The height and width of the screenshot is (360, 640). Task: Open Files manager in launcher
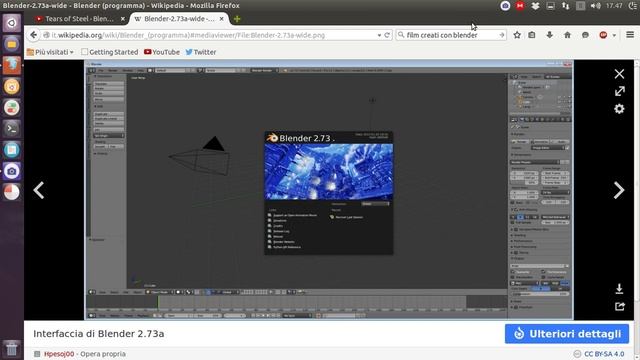pos(11,44)
